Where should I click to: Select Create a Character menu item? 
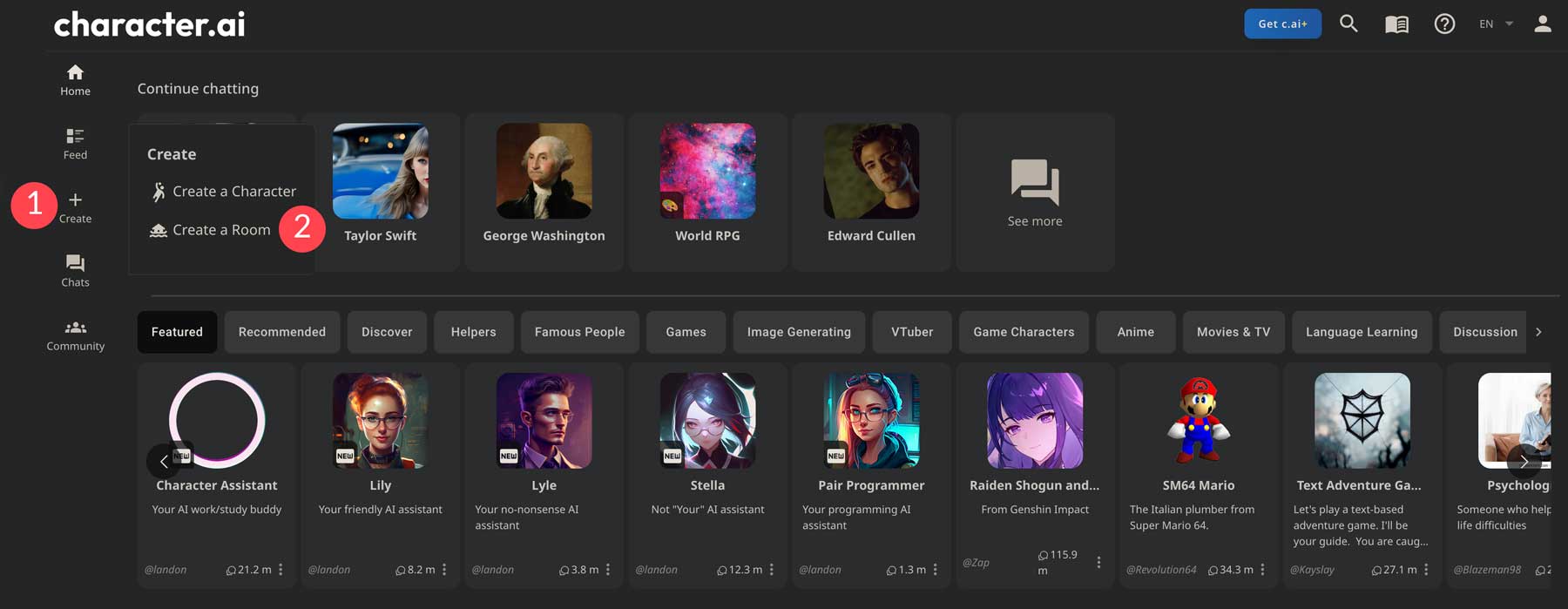click(233, 192)
